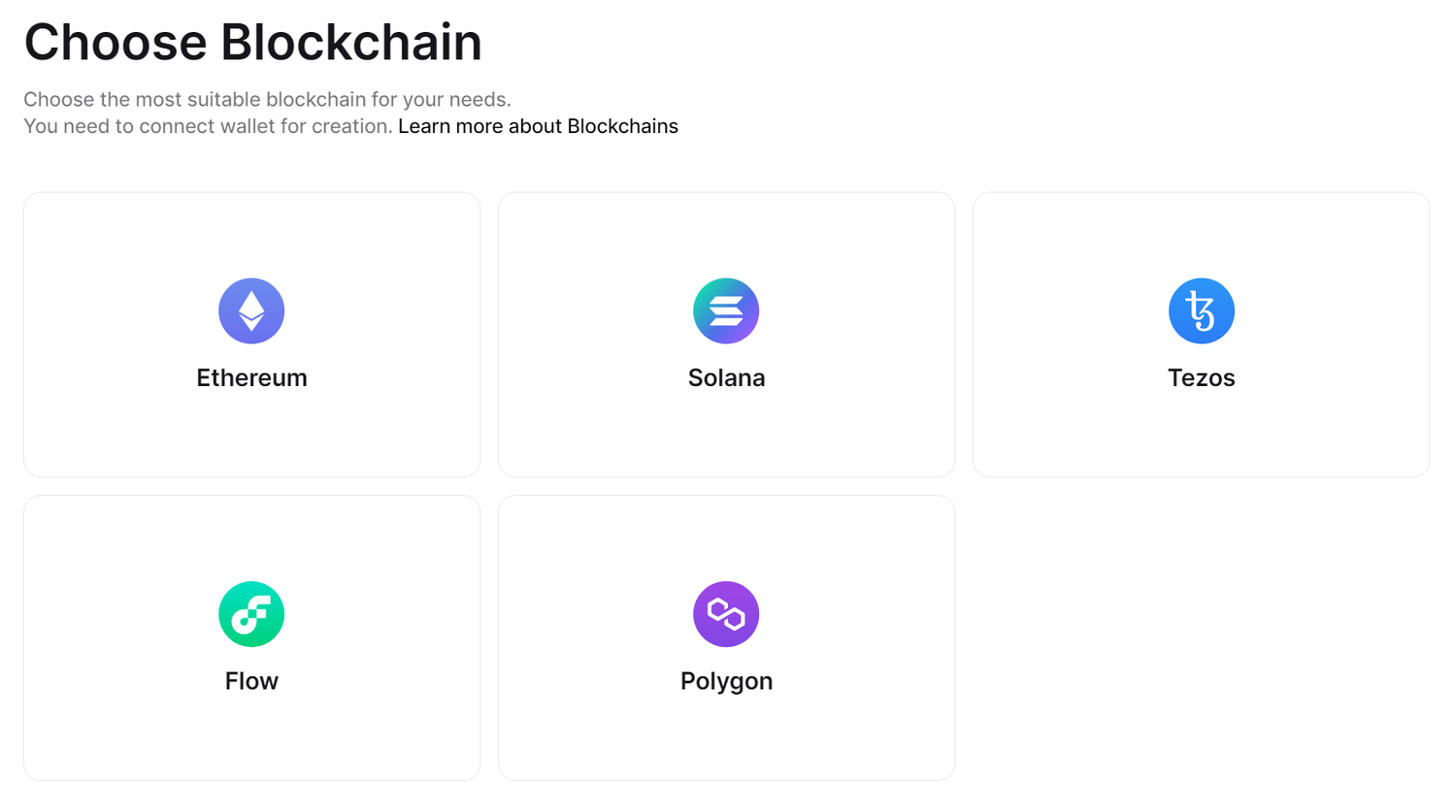
Task: Choose the Solana blockchain card
Action: 726,335
